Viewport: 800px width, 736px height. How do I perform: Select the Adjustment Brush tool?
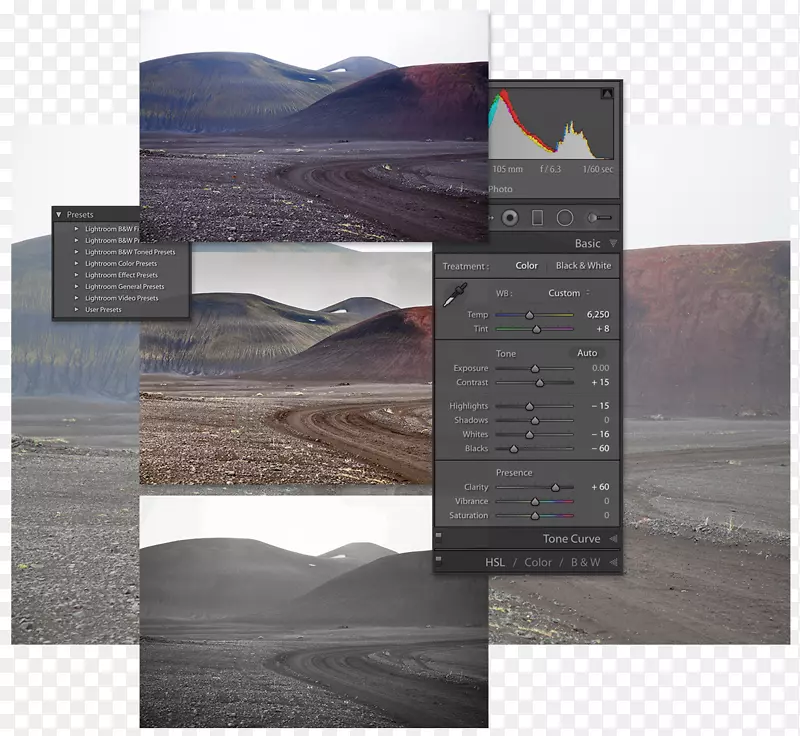tap(598, 217)
